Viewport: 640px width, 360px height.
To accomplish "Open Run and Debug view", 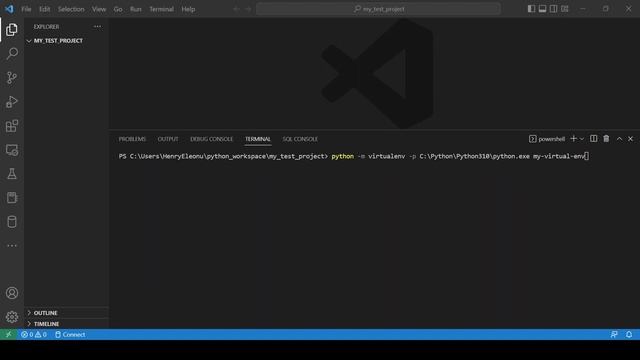I will (x=12, y=102).
